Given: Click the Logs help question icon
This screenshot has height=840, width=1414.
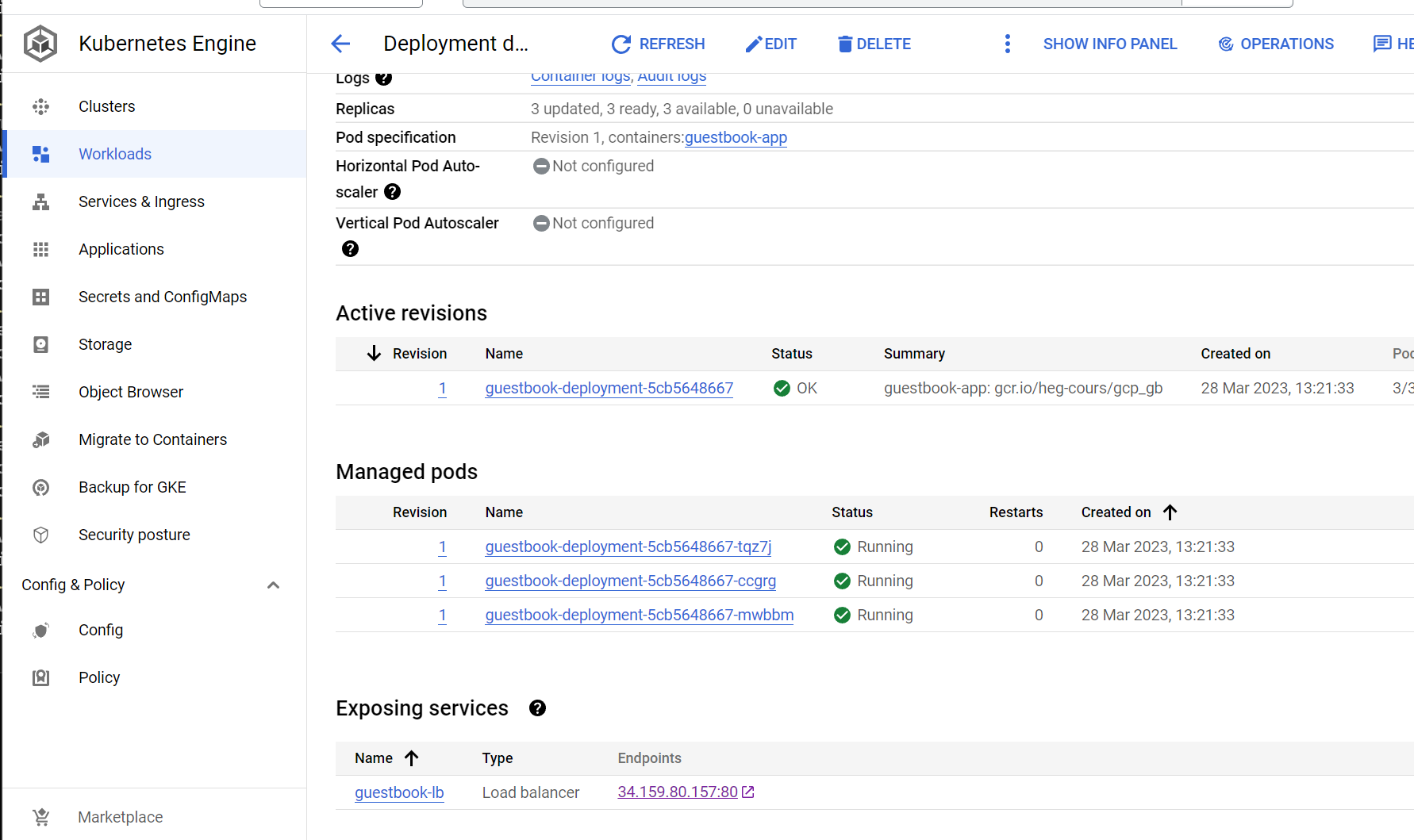Looking at the screenshot, I should tap(383, 78).
